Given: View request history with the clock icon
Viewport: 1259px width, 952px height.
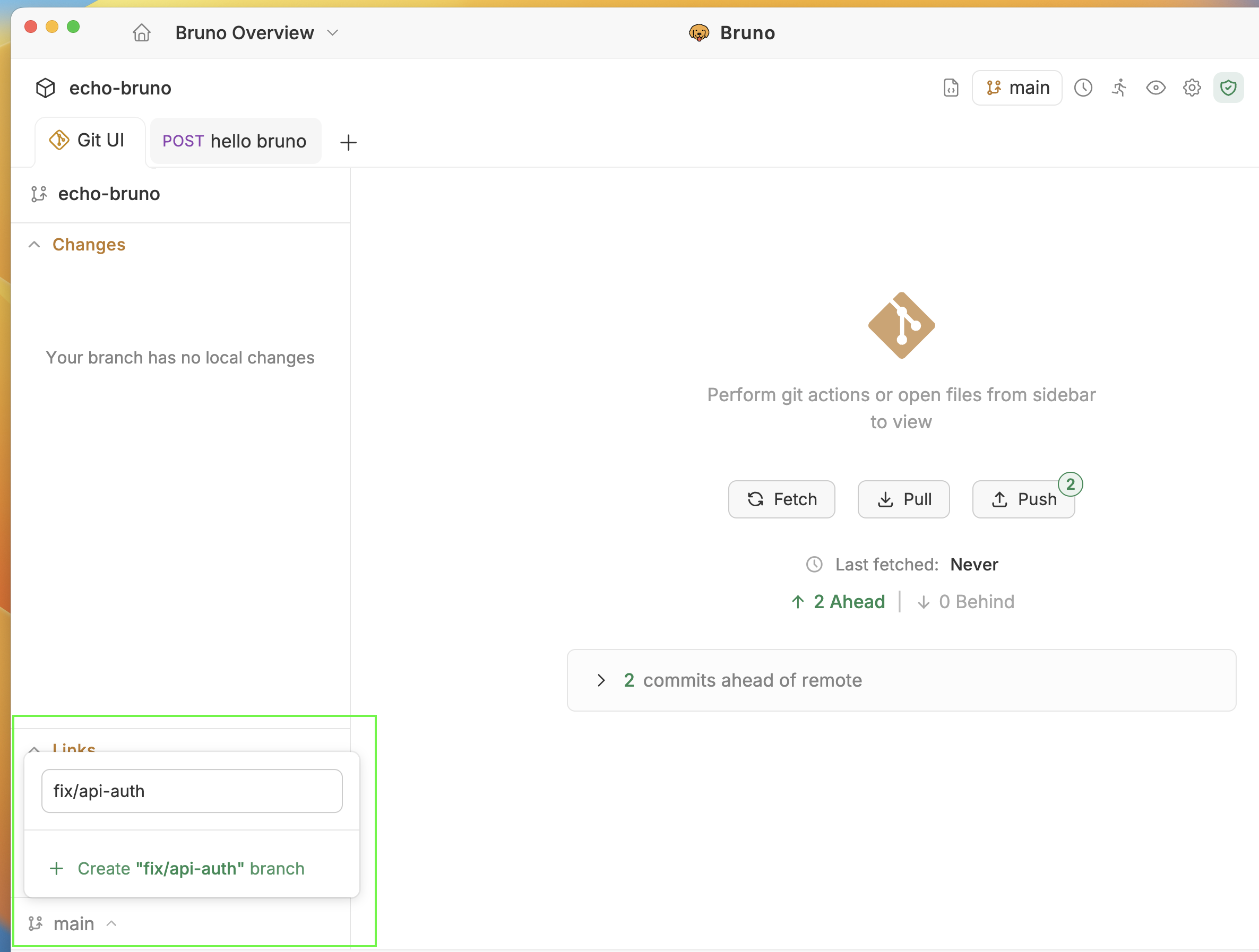Looking at the screenshot, I should pos(1083,88).
